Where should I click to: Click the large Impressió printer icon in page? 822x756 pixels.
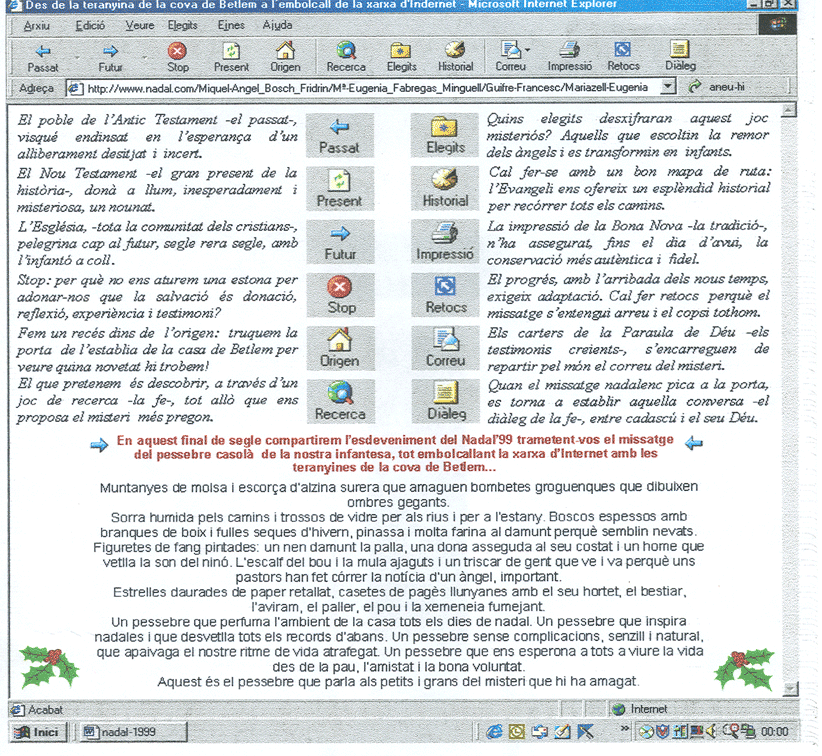(x=445, y=242)
